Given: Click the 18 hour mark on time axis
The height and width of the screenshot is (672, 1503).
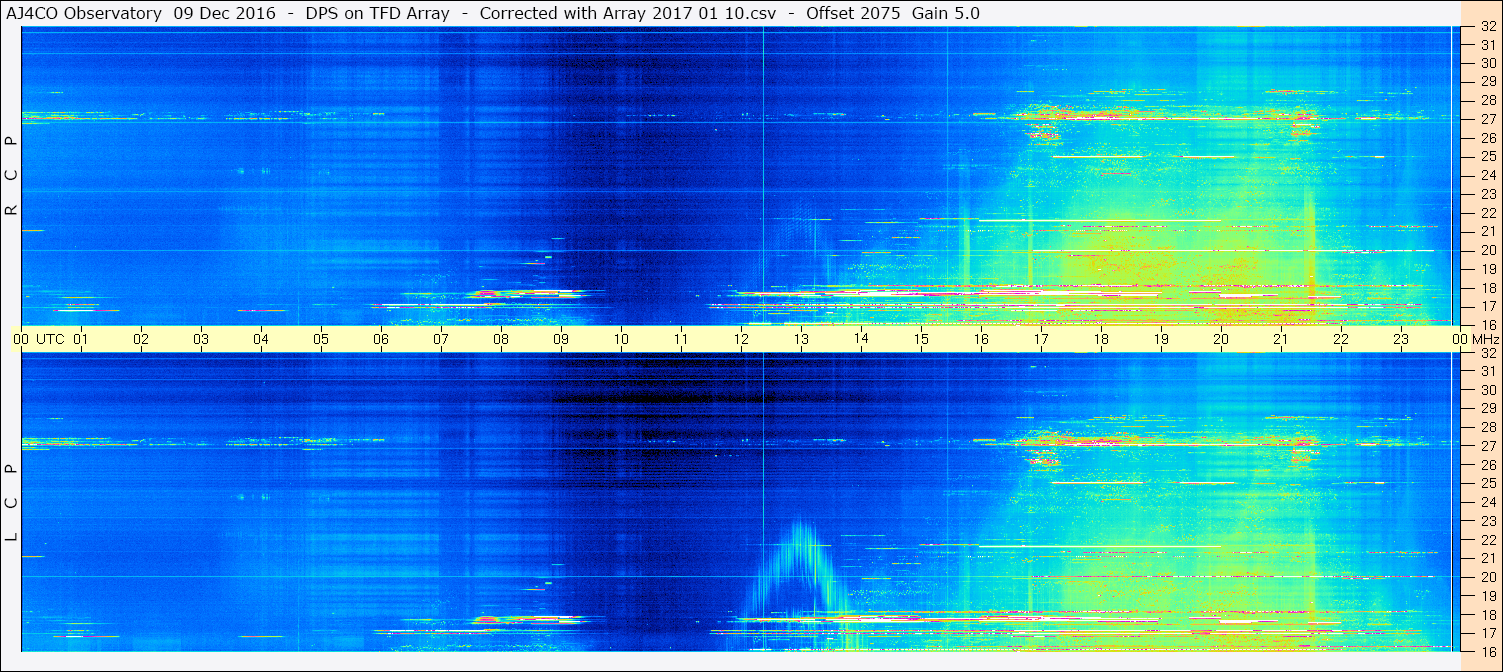Looking at the screenshot, I should (x=1101, y=339).
